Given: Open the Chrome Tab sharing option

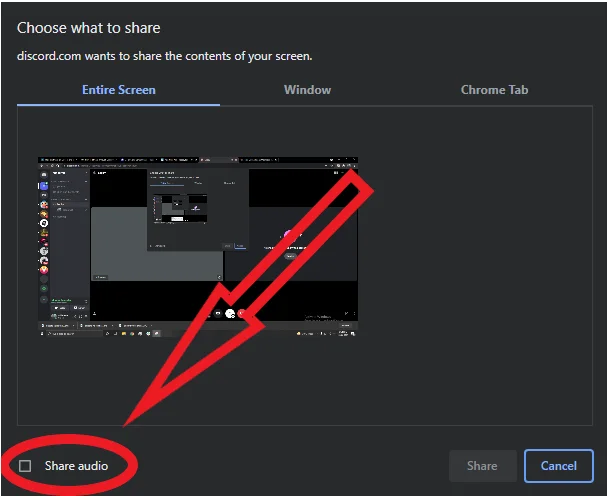Looking at the screenshot, I should (494, 90).
